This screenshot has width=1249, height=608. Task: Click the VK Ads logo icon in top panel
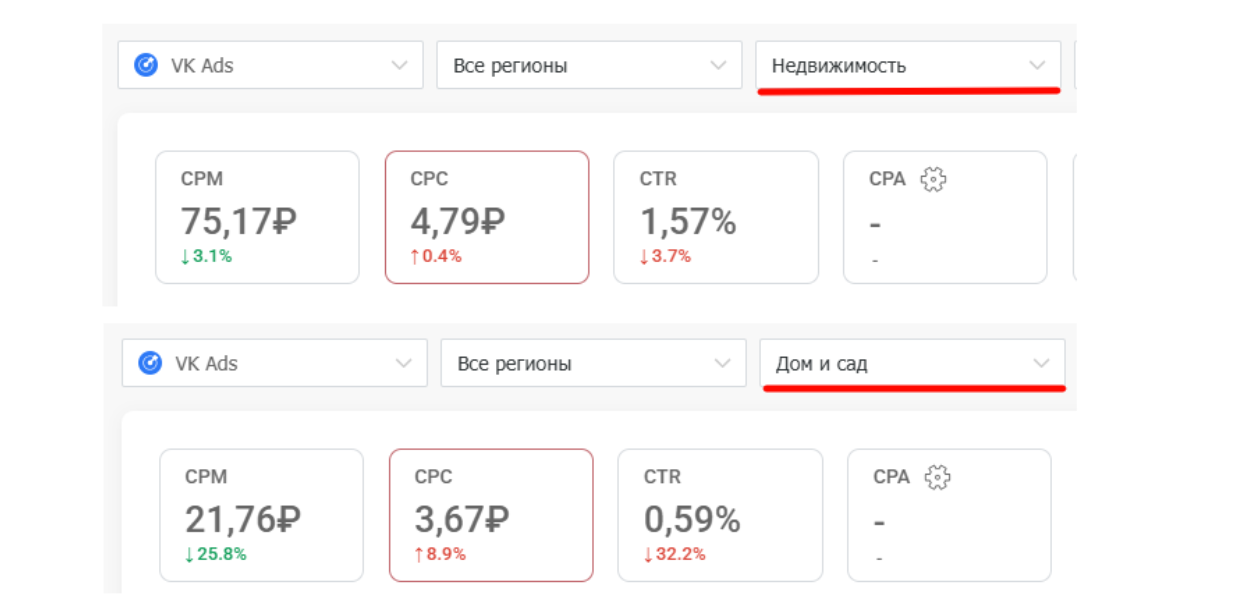[146, 66]
